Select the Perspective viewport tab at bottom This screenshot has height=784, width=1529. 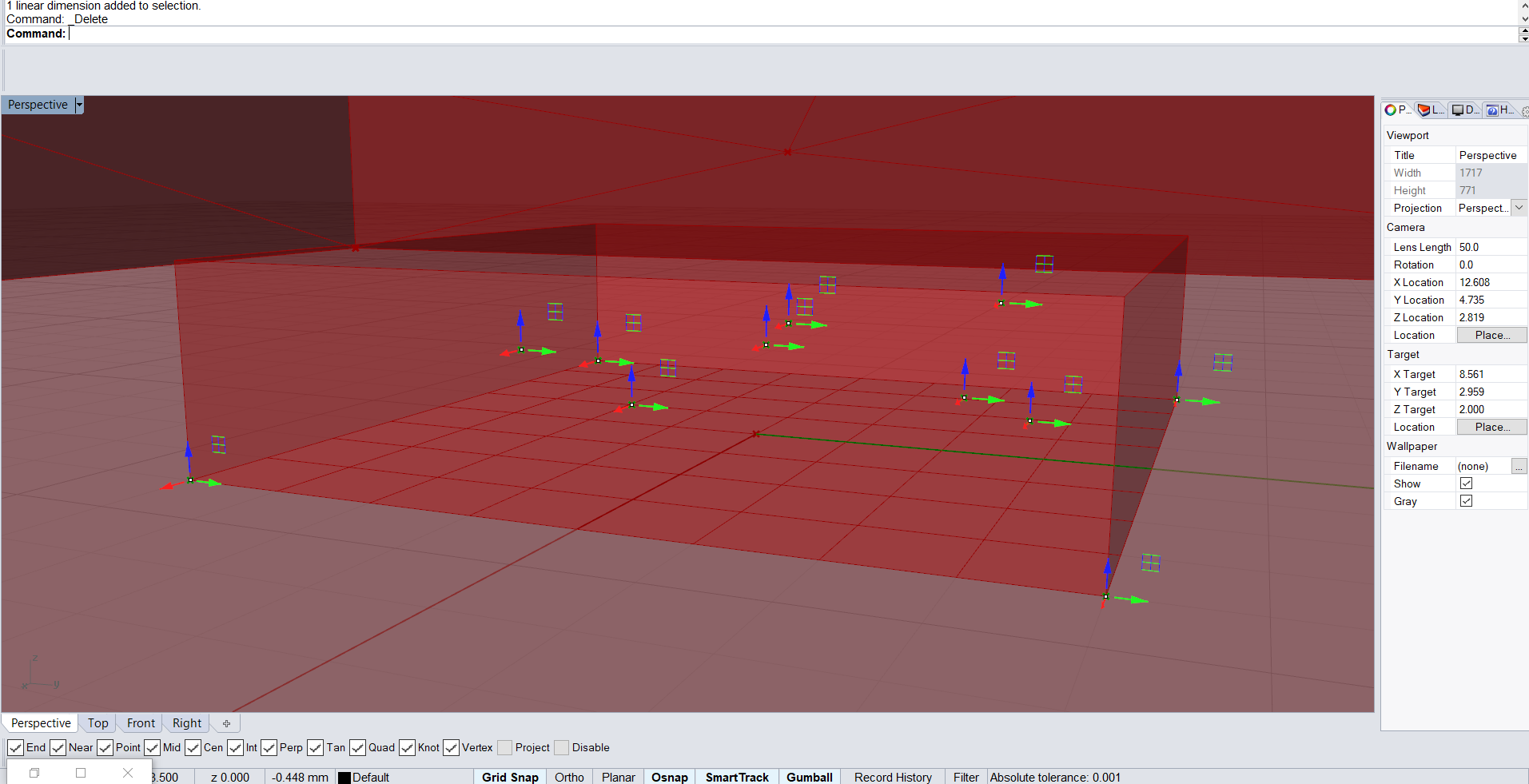coord(41,723)
